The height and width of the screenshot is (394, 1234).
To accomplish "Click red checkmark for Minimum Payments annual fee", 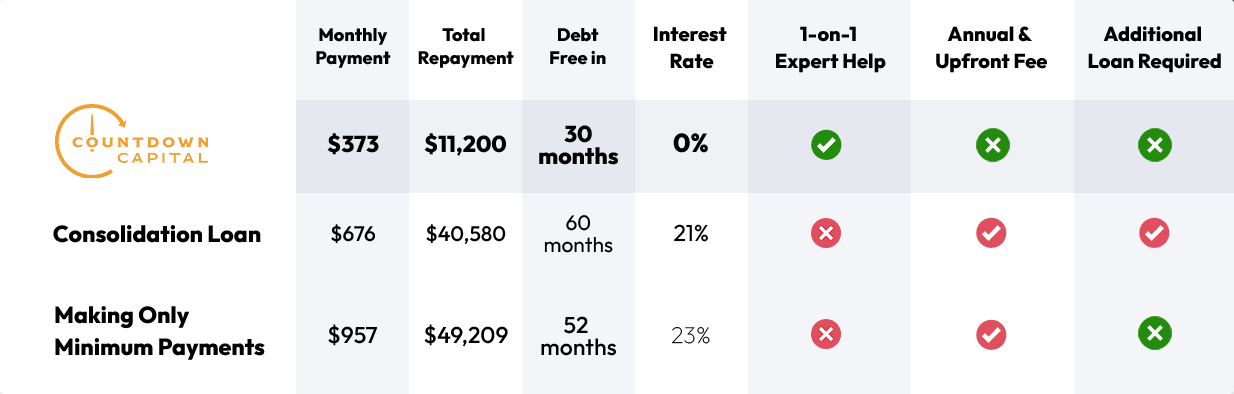I will [991, 333].
